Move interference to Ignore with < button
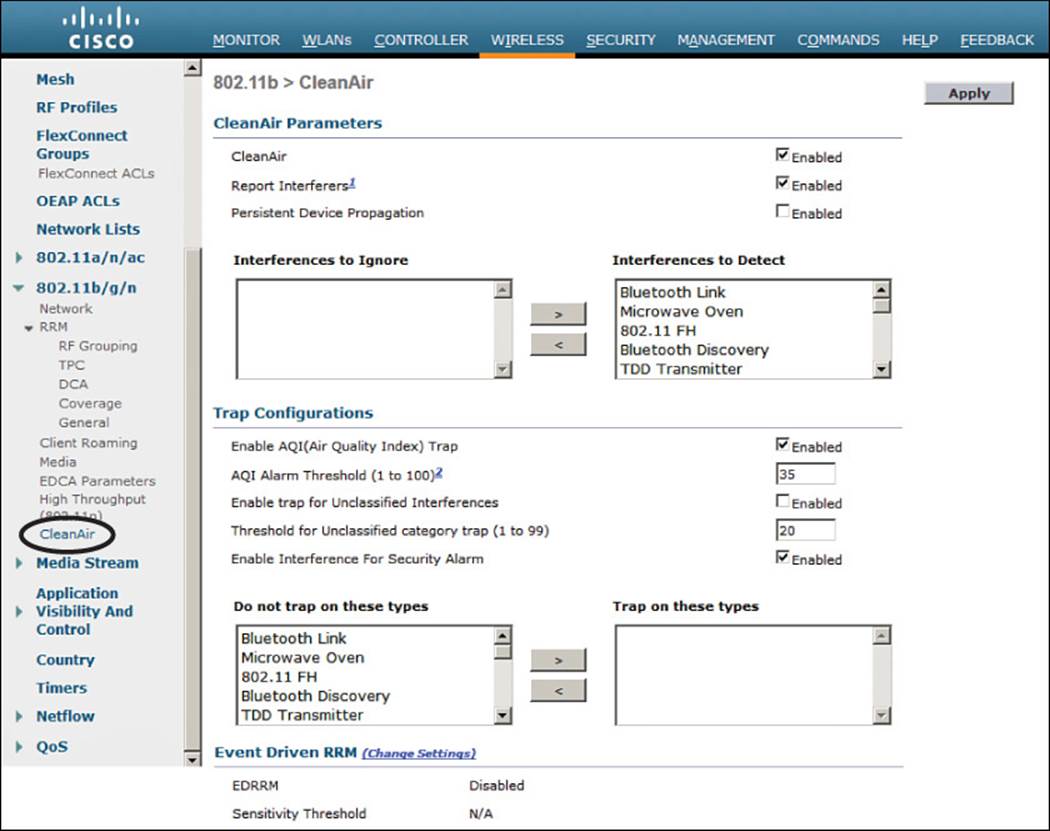 coord(558,345)
